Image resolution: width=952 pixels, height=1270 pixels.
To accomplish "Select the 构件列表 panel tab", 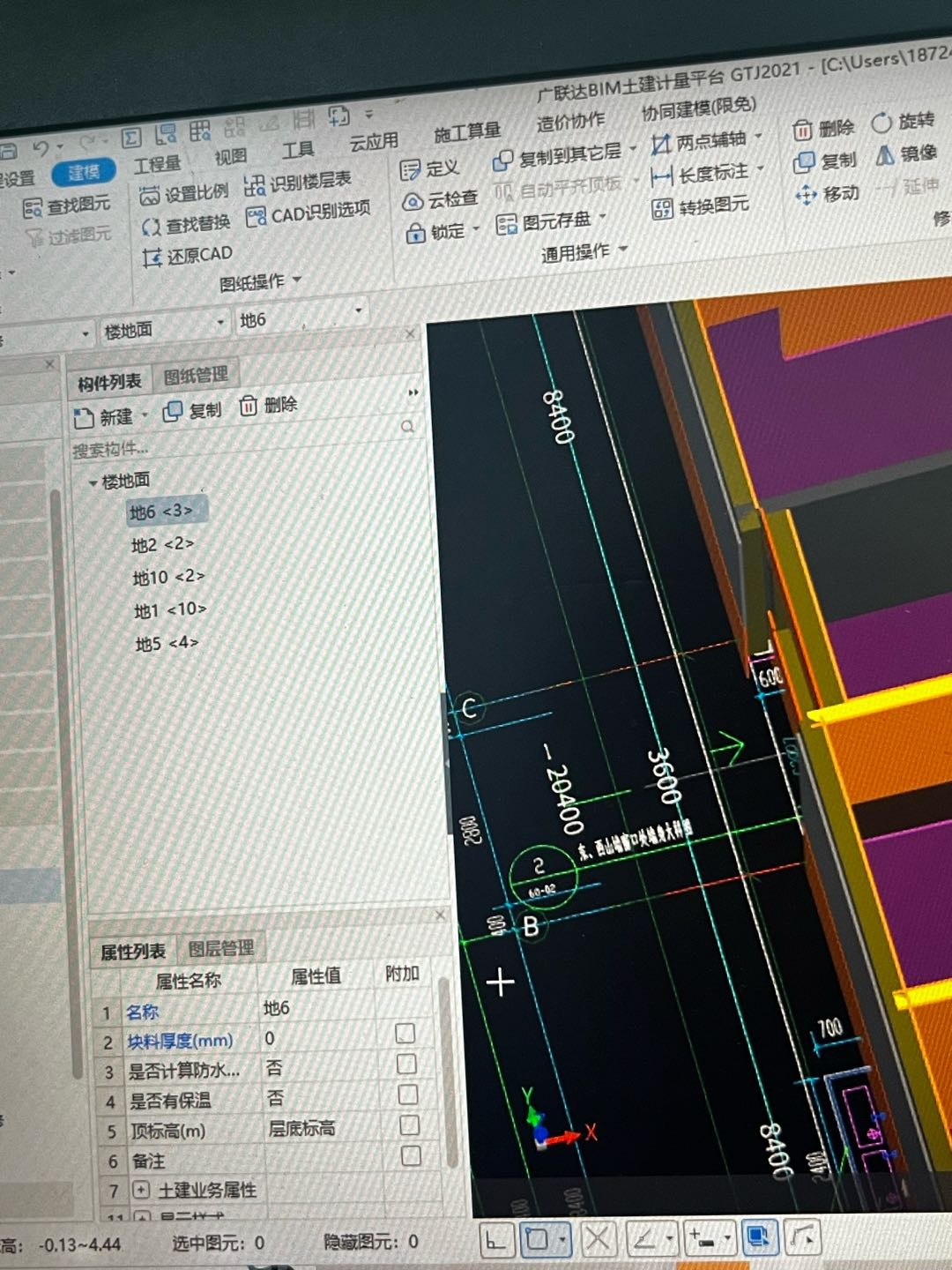I will point(109,383).
